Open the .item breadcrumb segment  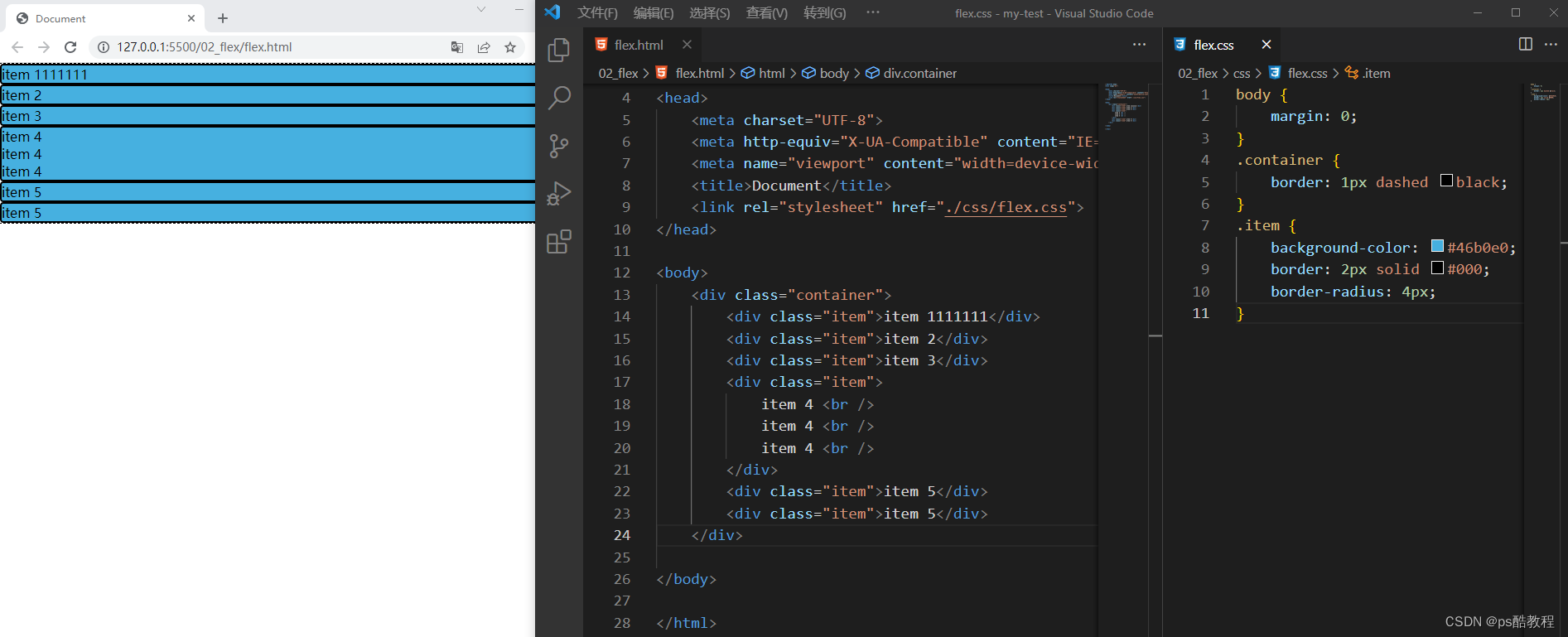pos(1376,73)
